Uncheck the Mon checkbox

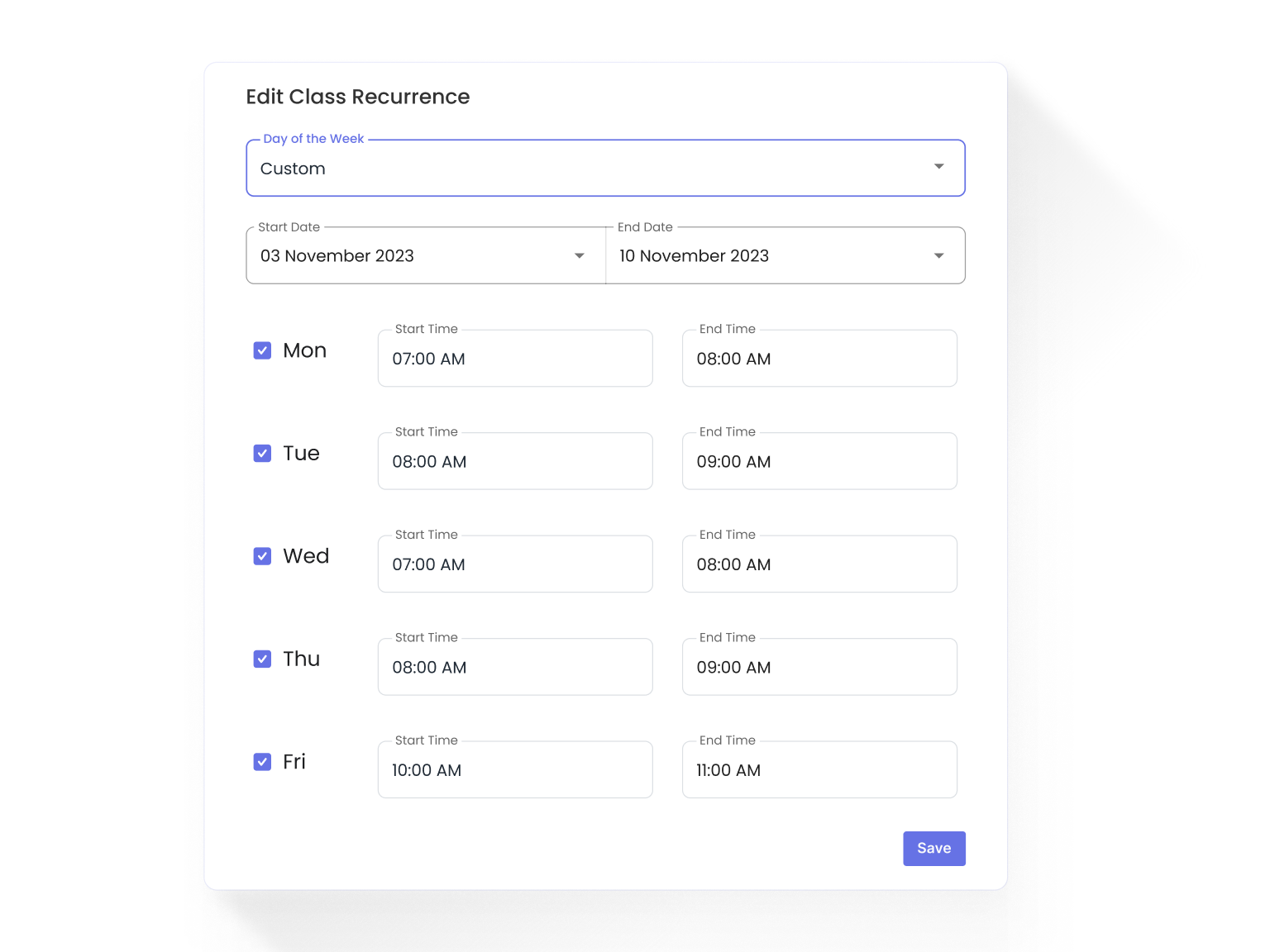pos(262,350)
